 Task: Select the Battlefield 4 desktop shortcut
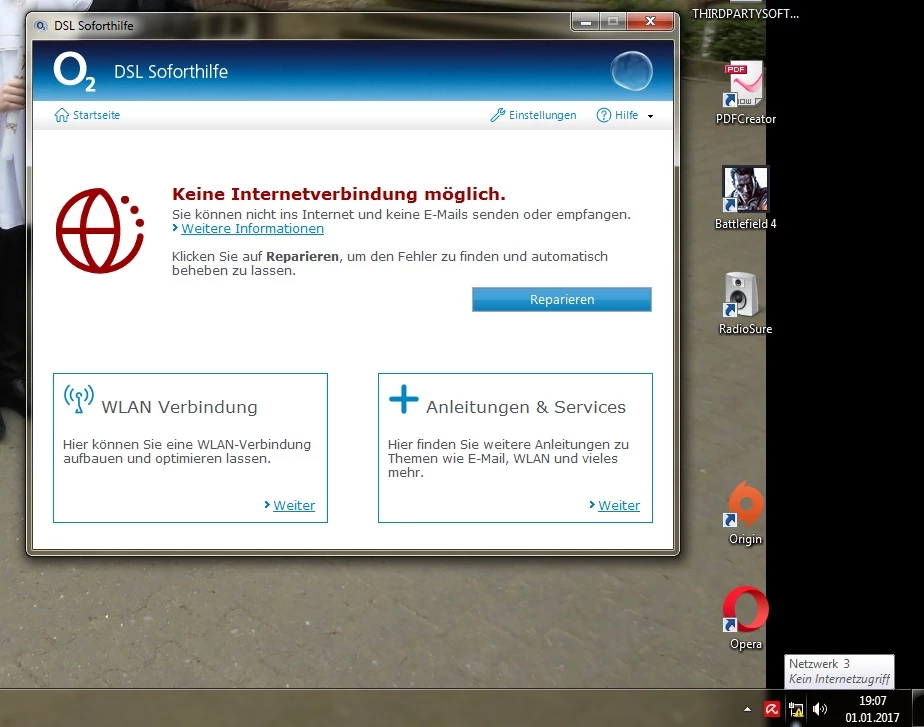pos(745,198)
